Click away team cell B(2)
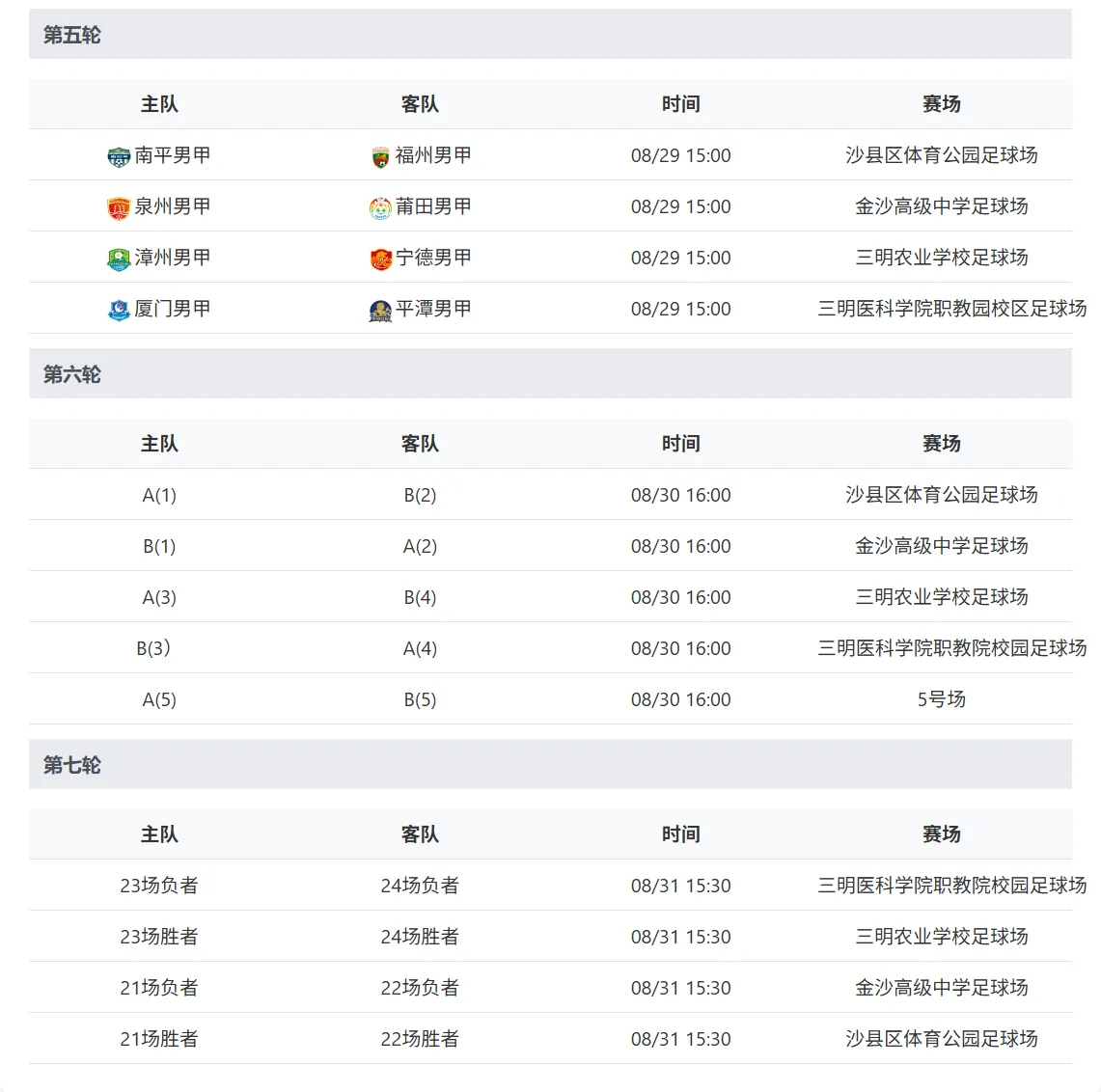The width and height of the screenshot is (1101, 1092). 420,495
